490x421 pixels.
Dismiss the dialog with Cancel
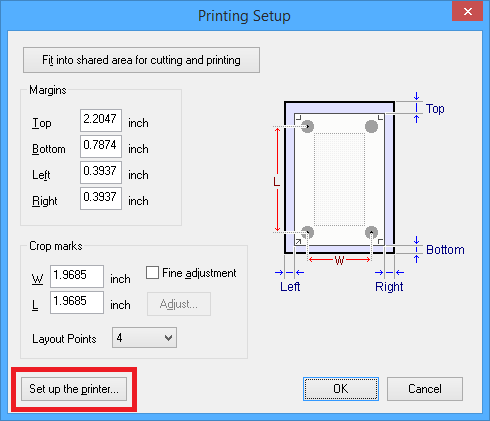(425, 389)
